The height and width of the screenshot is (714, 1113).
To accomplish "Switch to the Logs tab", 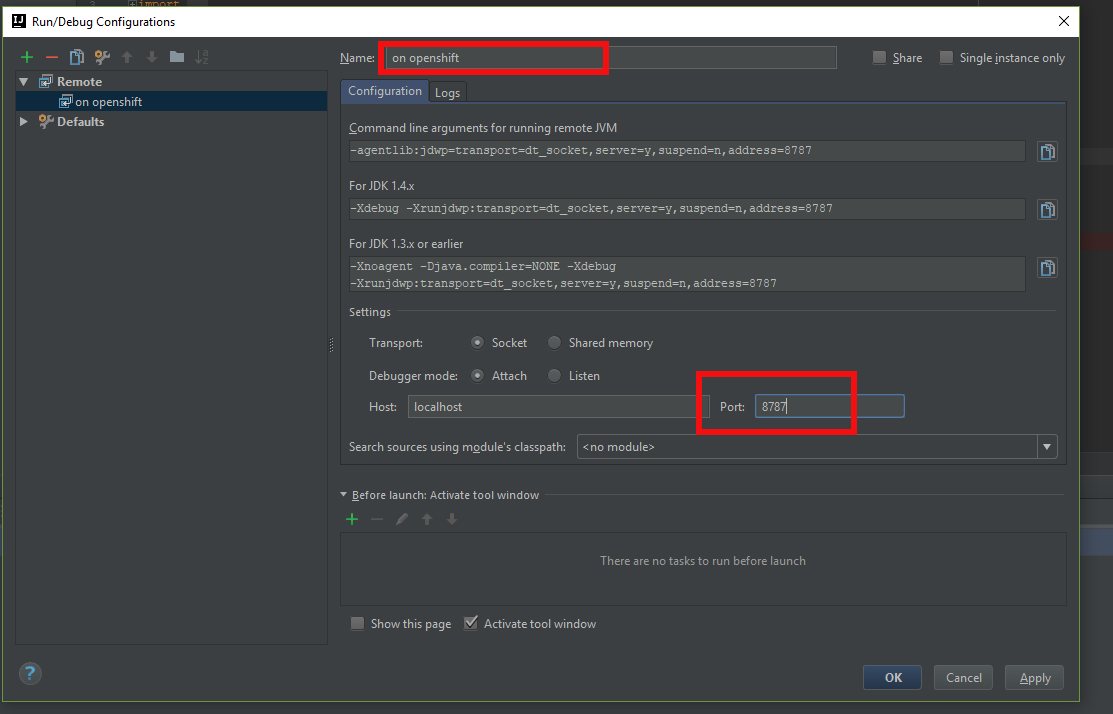I will click(x=447, y=91).
